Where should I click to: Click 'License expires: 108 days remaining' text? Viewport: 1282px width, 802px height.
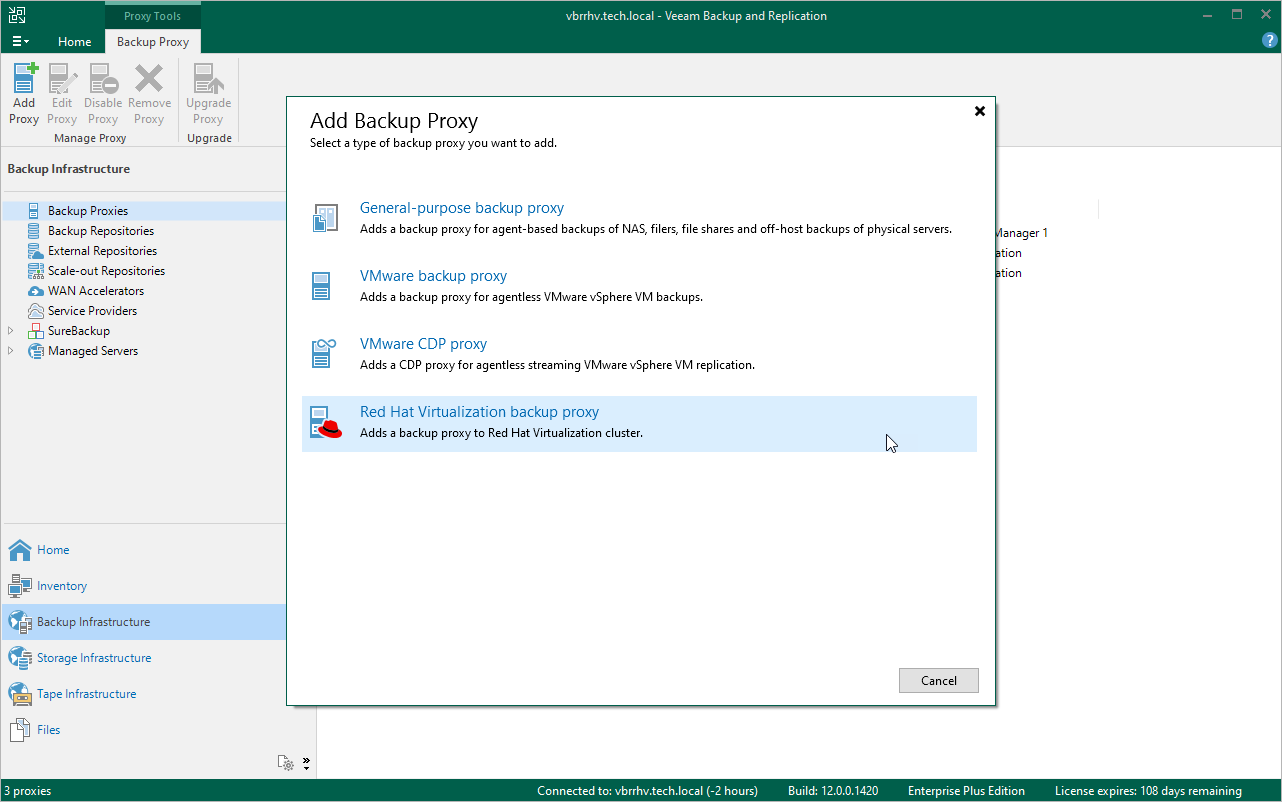(1148, 791)
